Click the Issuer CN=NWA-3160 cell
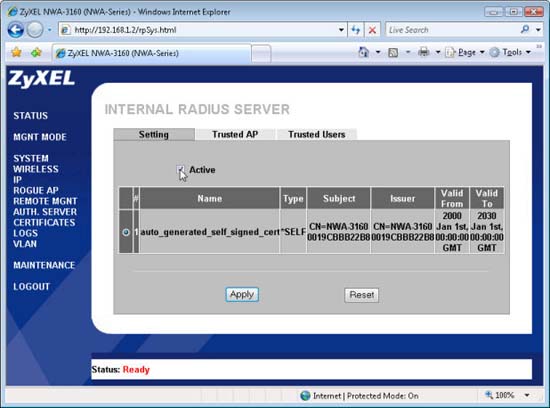This screenshot has height=408, width=550. pyautogui.click(x=403, y=232)
